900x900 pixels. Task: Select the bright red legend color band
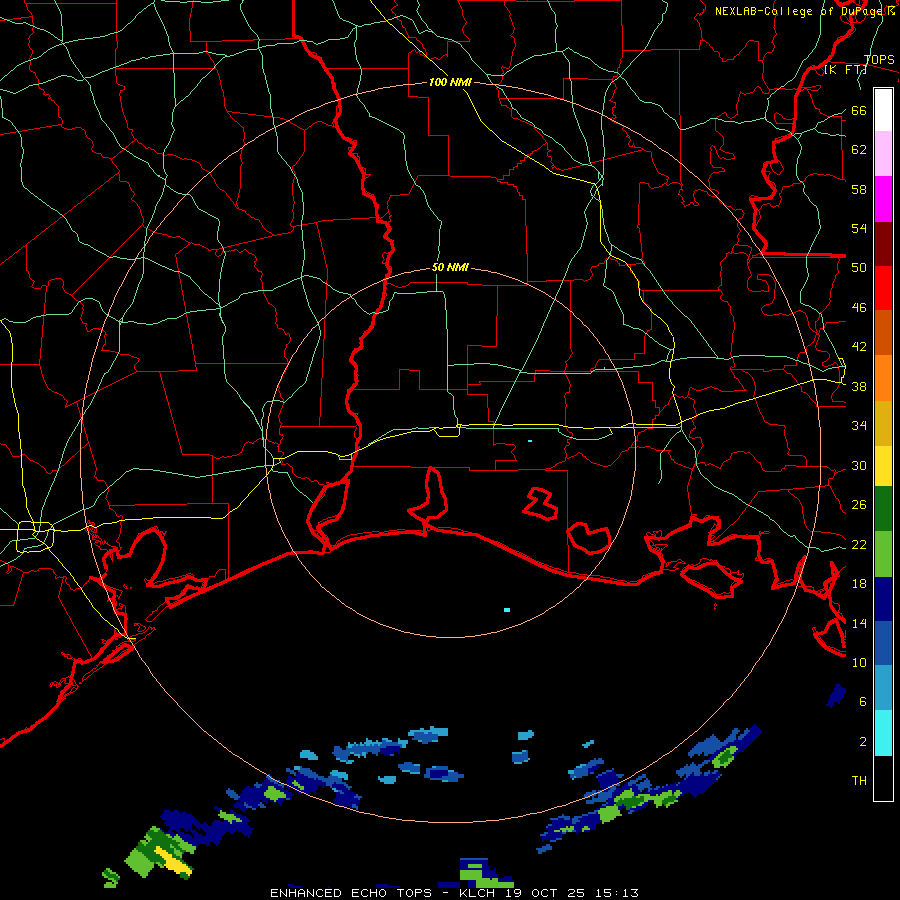(883, 288)
